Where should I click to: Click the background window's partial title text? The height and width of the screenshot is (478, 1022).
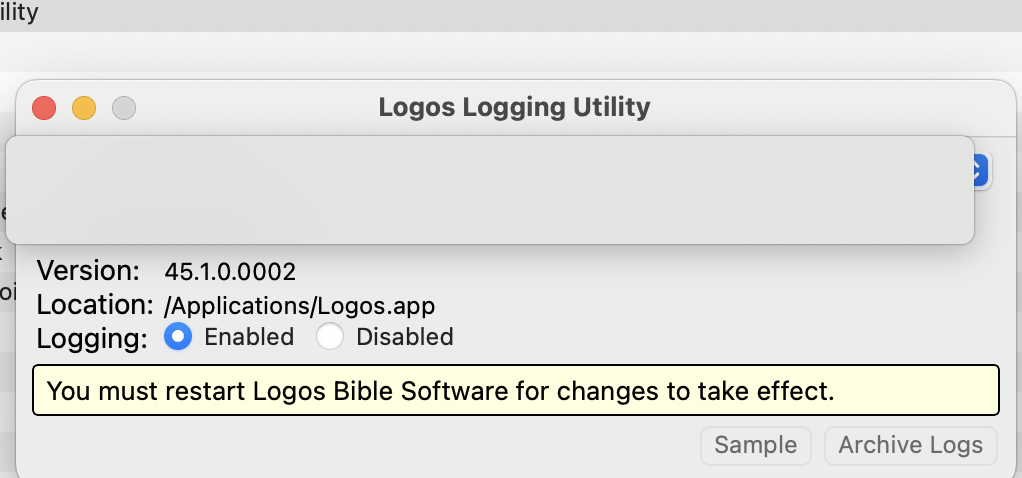[18, 13]
